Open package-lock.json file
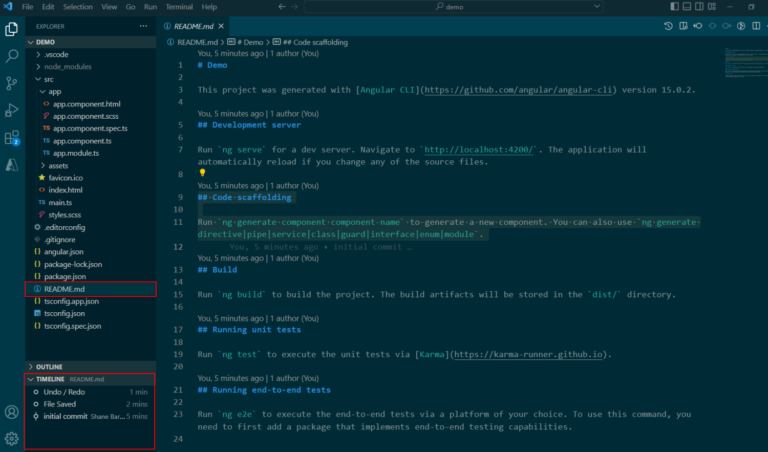The width and height of the screenshot is (768, 452). click(73, 264)
